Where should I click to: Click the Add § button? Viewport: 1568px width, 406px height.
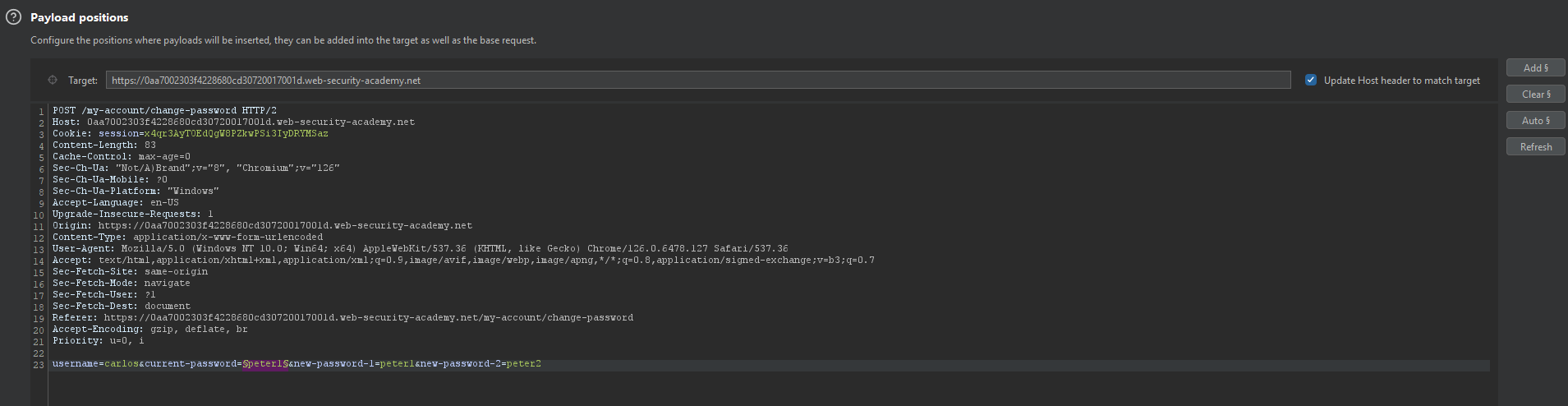[1535, 68]
